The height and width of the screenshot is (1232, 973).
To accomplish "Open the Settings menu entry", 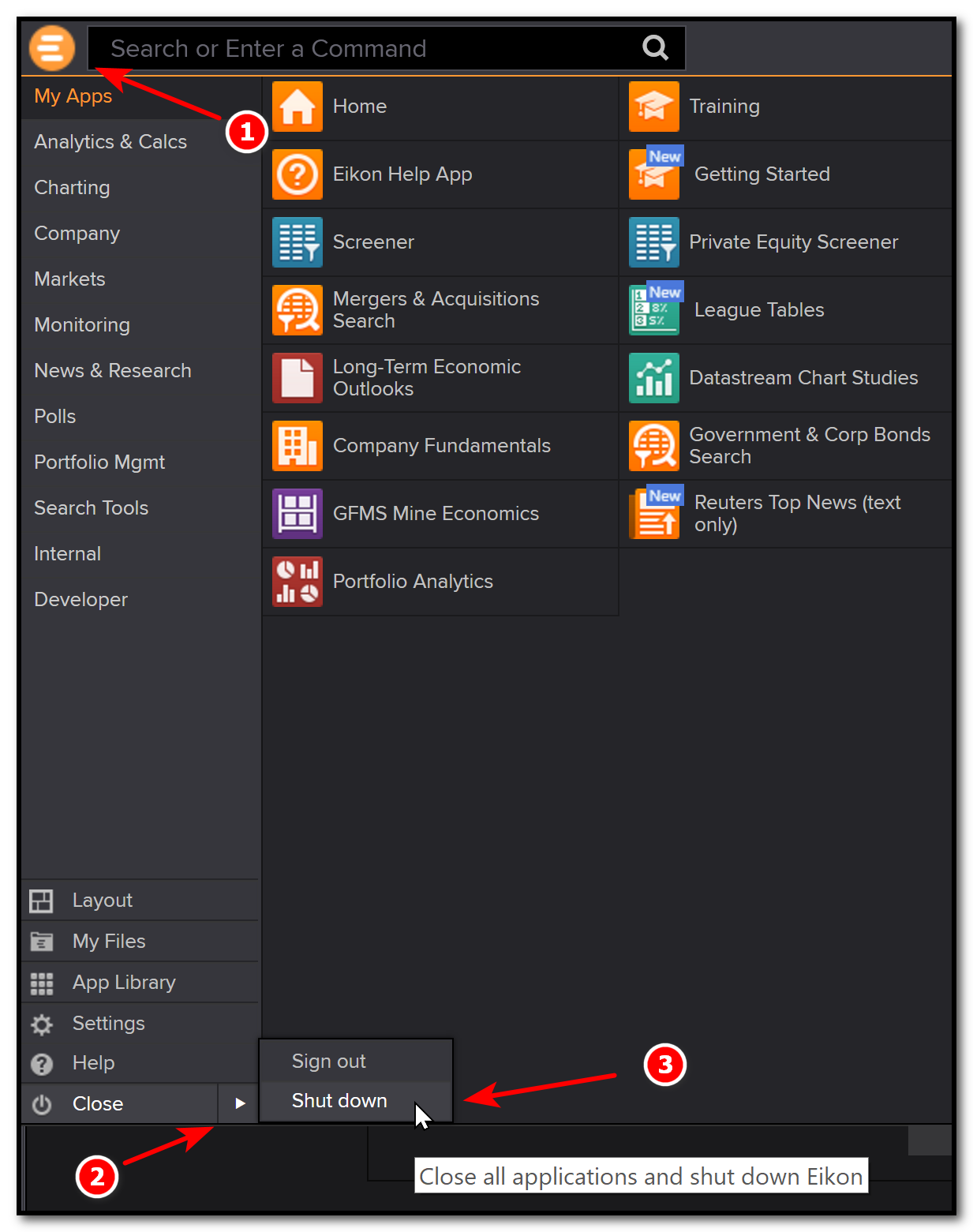I will point(140,1024).
